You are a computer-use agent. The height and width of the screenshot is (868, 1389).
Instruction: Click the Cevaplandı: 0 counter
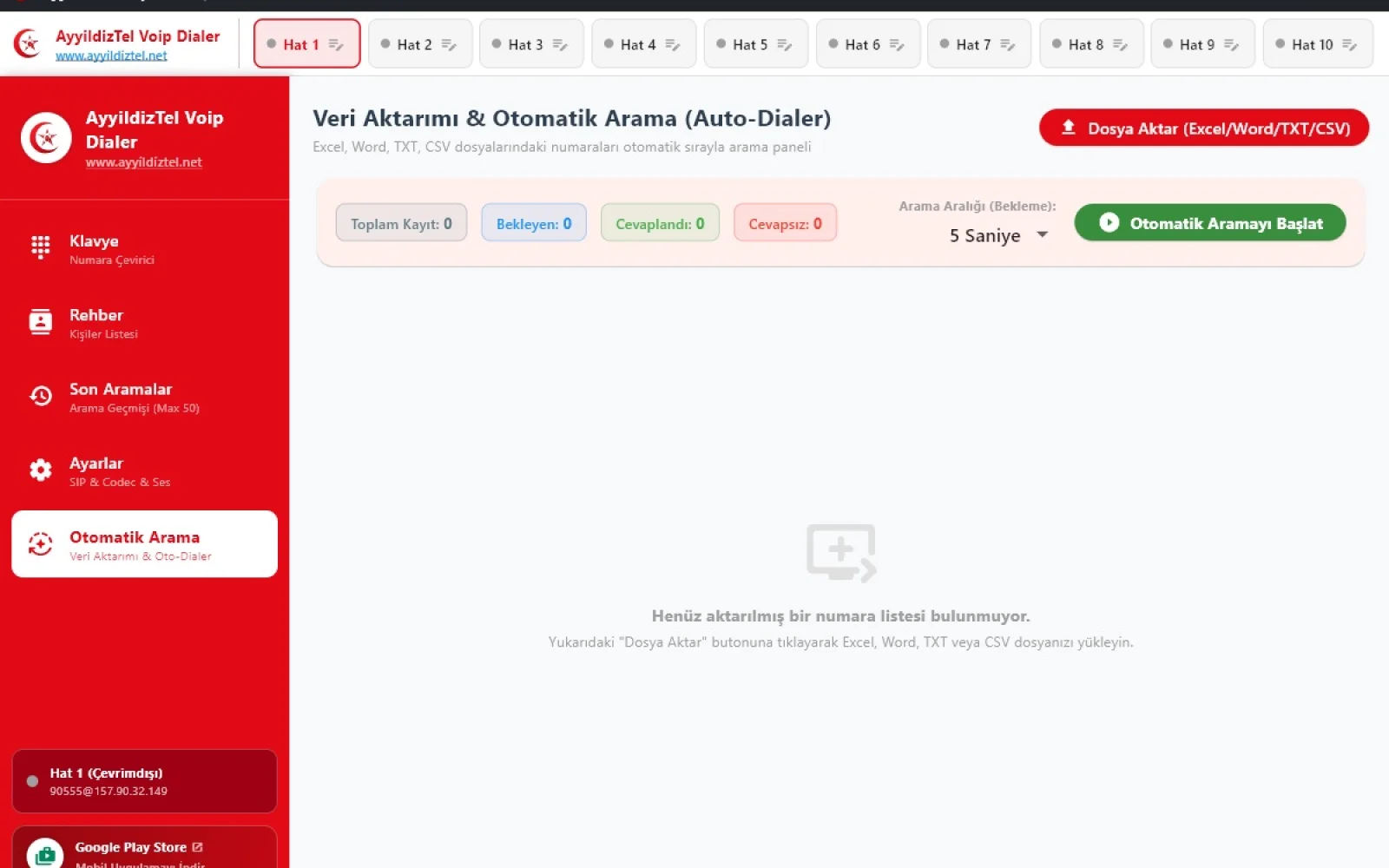point(660,223)
